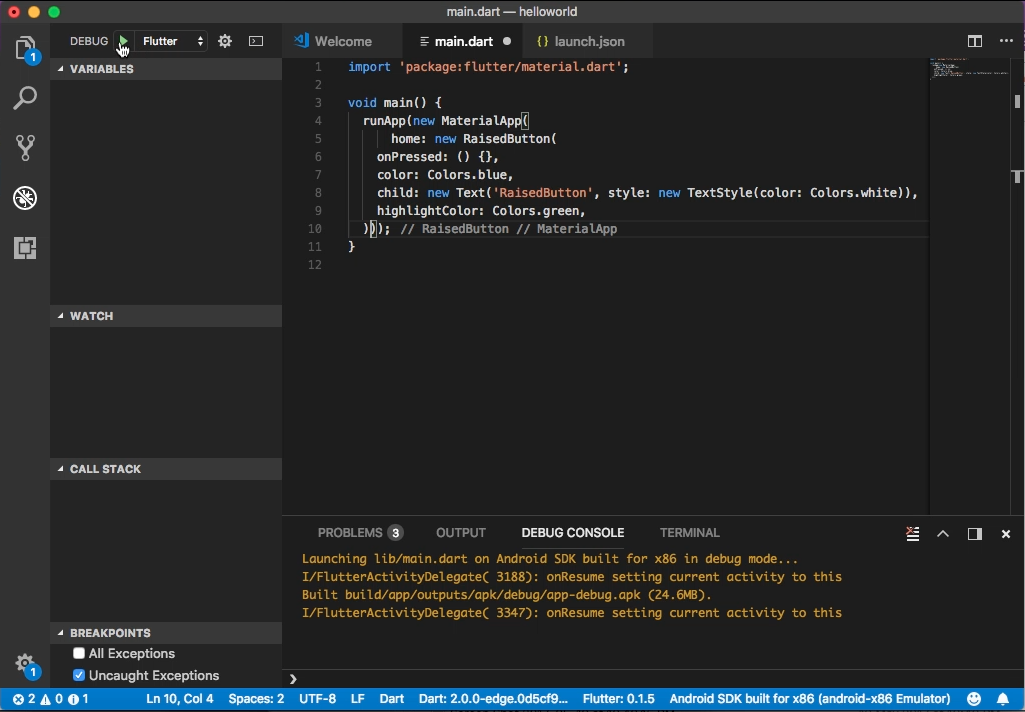Collapse the CALL STACK section

pyautogui.click(x=166, y=469)
